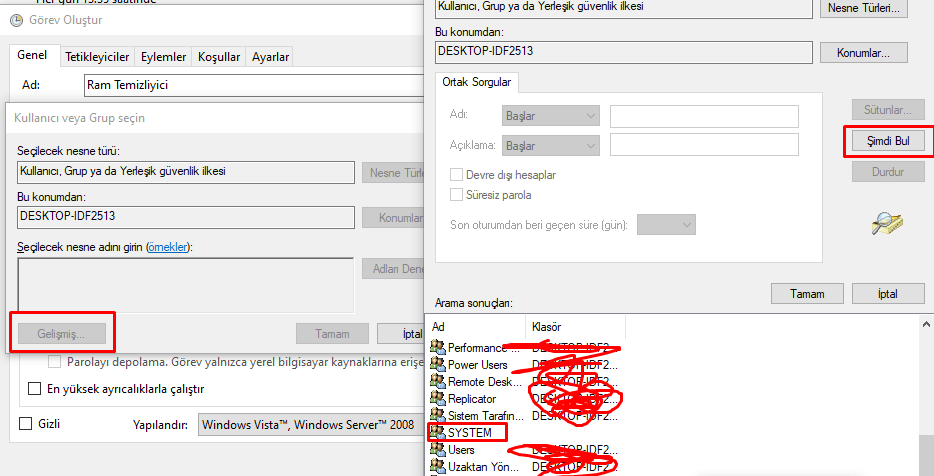Click the Durdur button

[x=888, y=172]
